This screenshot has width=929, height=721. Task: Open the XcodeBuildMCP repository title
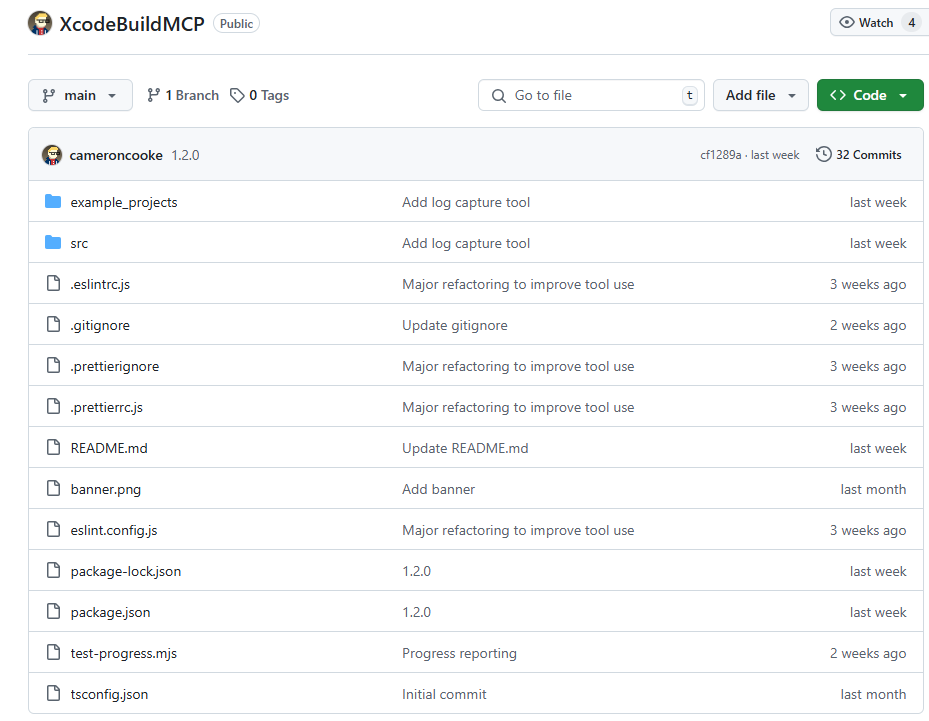132,24
